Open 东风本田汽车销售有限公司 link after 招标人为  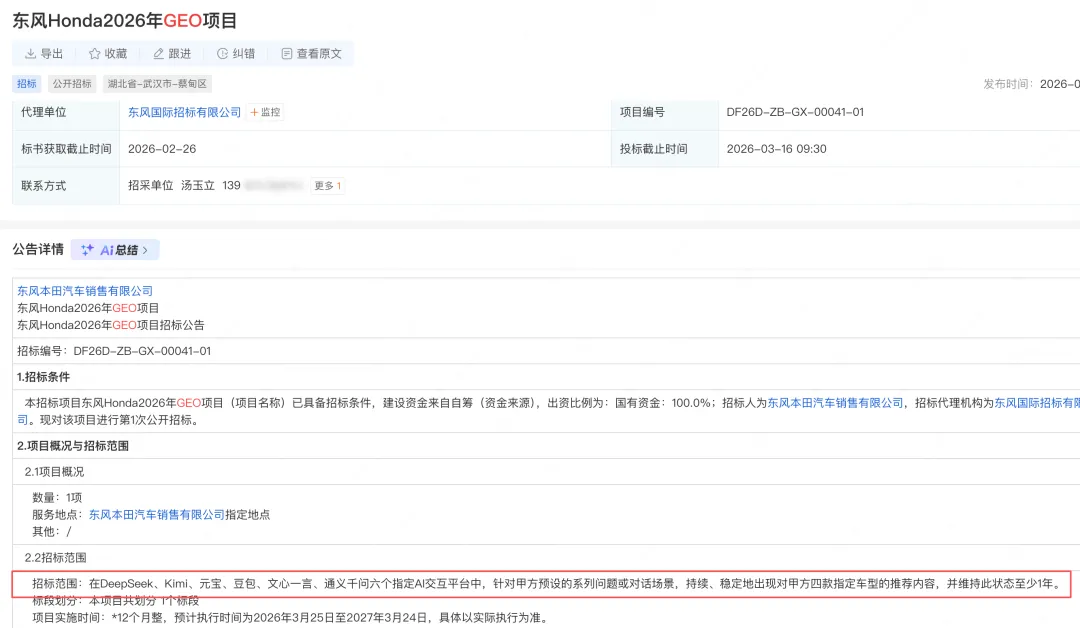pyautogui.click(x=835, y=403)
